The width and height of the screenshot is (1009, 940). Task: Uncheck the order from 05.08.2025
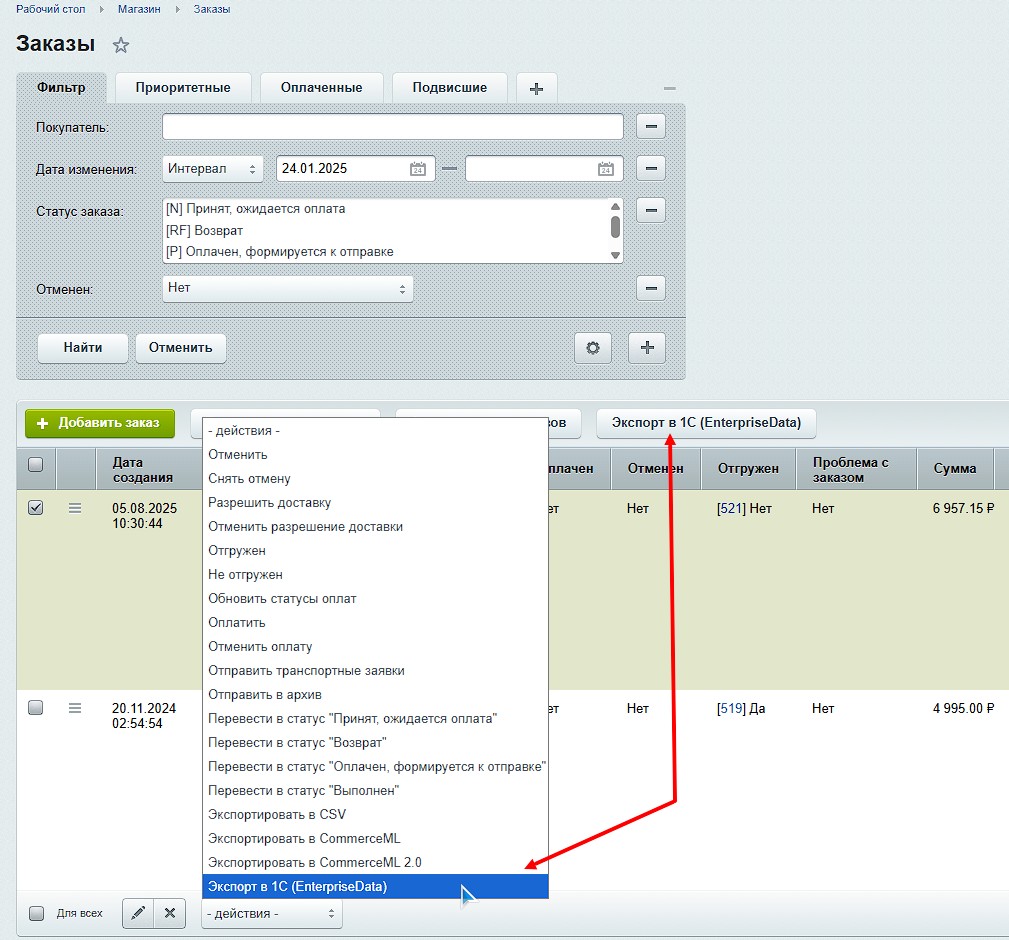point(36,508)
